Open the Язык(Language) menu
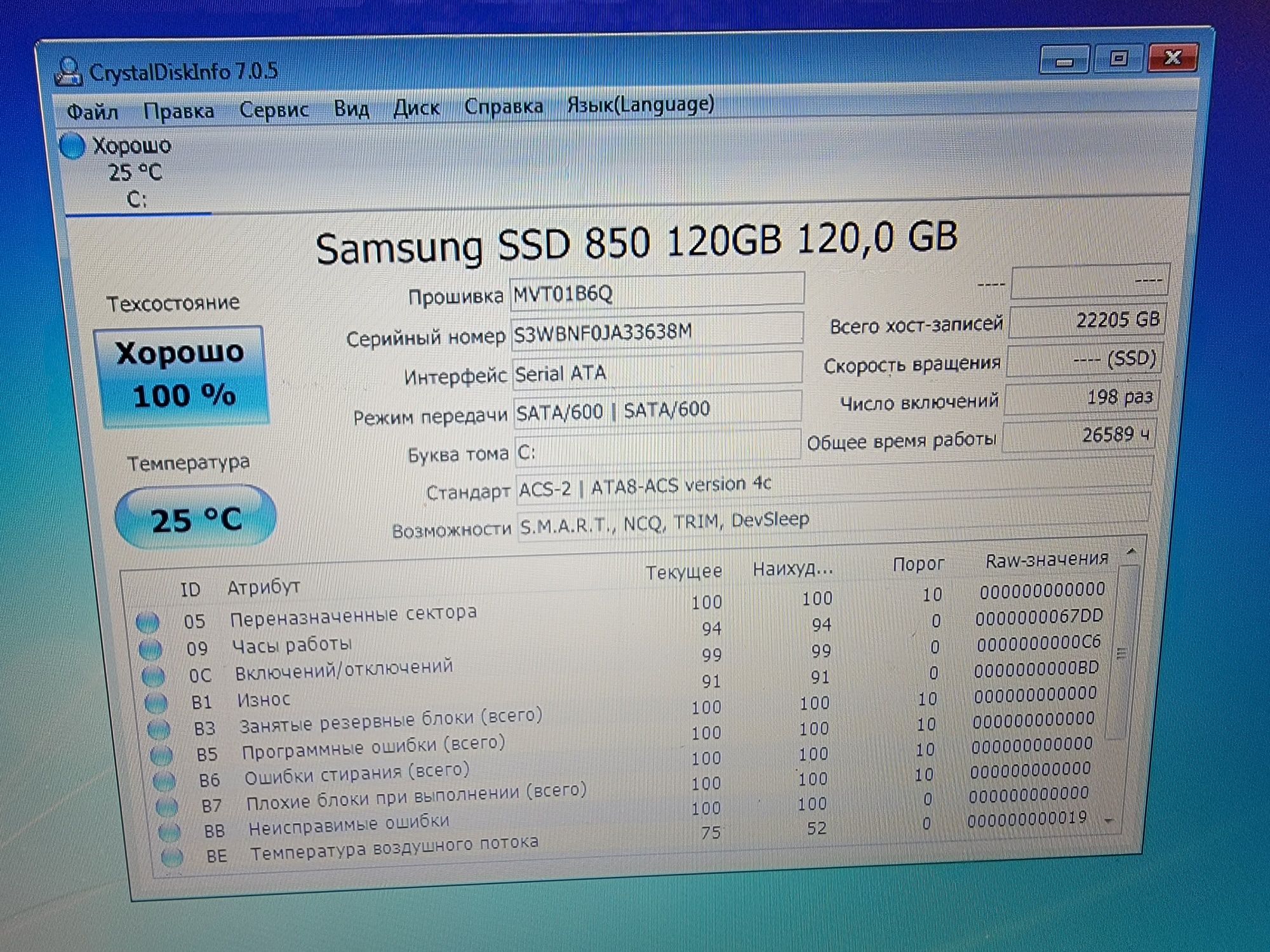The height and width of the screenshot is (952, 1270). [640, 104]
